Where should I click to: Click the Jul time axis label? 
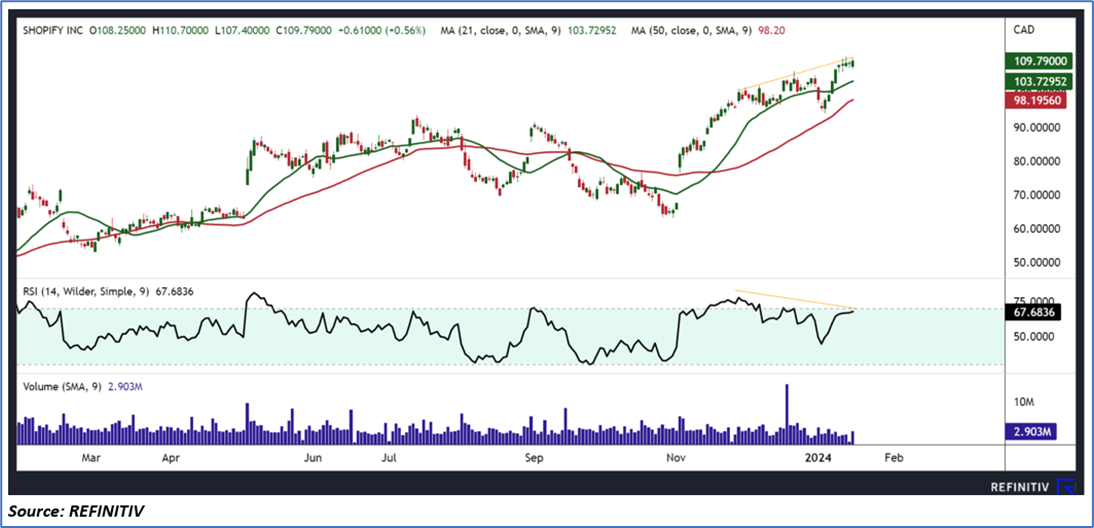click(x=389, y=458)
